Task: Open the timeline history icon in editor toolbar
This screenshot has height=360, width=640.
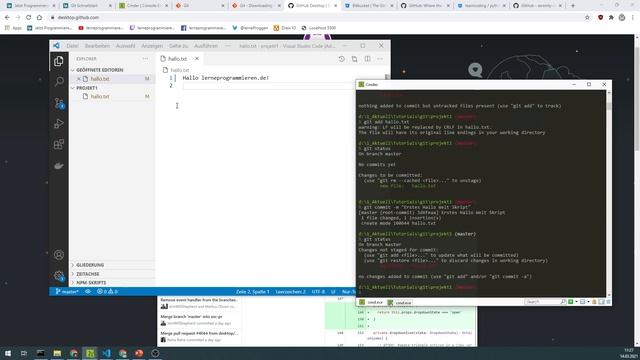Action: coord(342,59)
